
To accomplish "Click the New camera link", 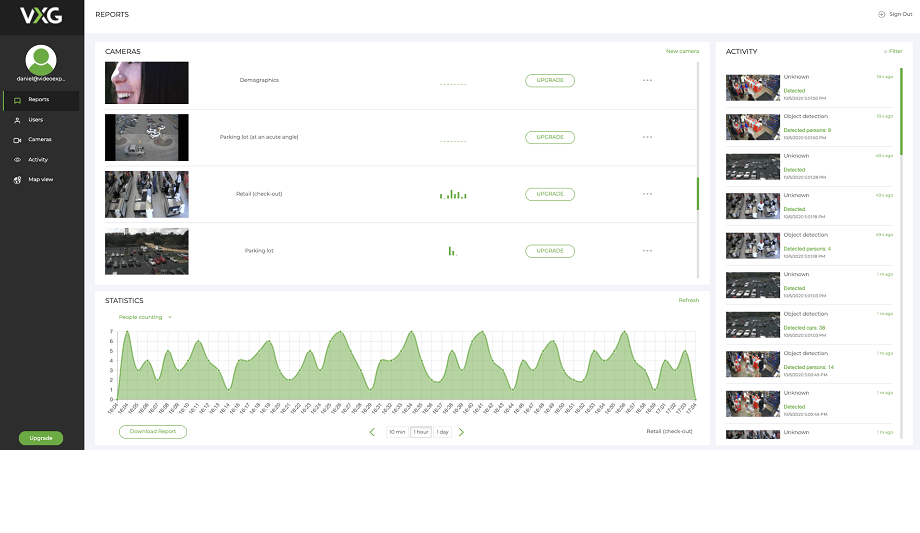I will [x=682, y=51].
